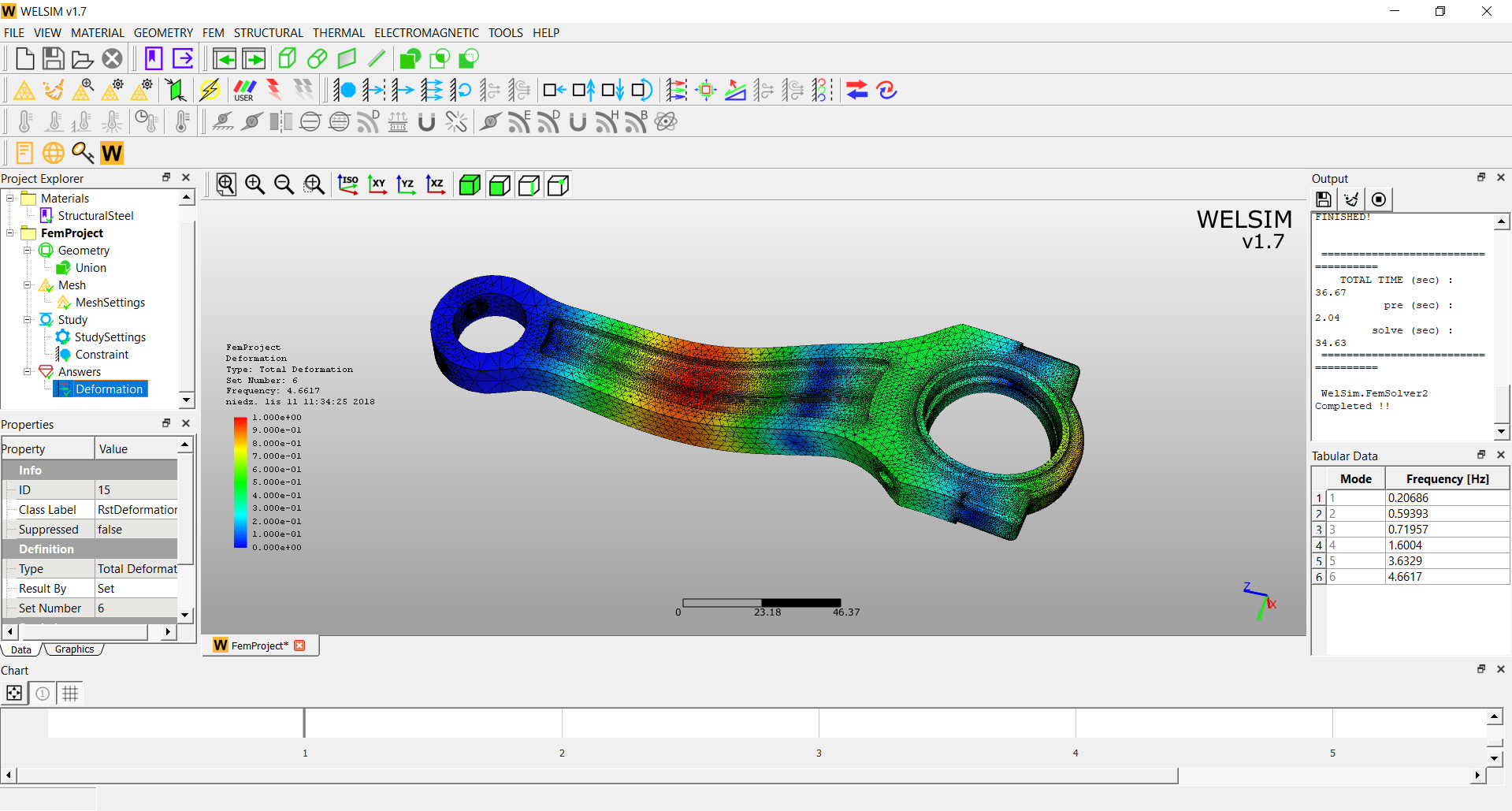This screenshot has height=811, width=1512.
Task: Set view to XZ plane
Action: (x=436, y=185)
